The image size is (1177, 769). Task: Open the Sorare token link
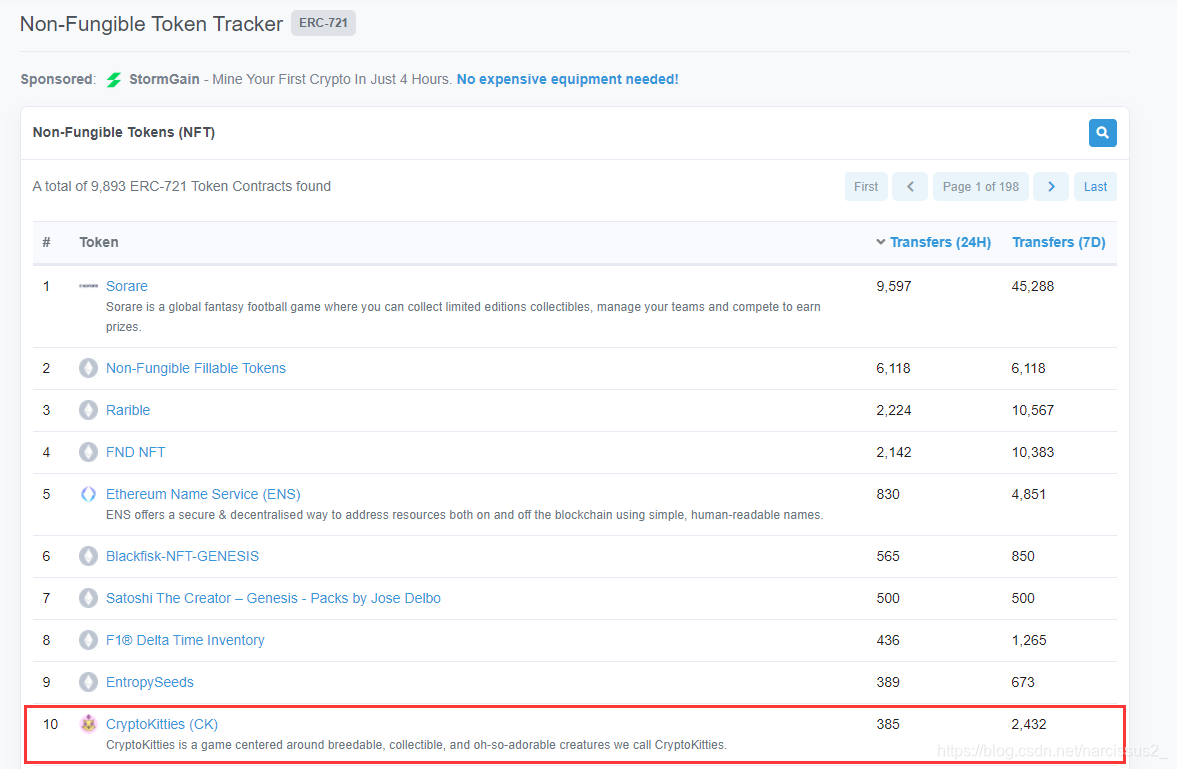pos(126,286)
